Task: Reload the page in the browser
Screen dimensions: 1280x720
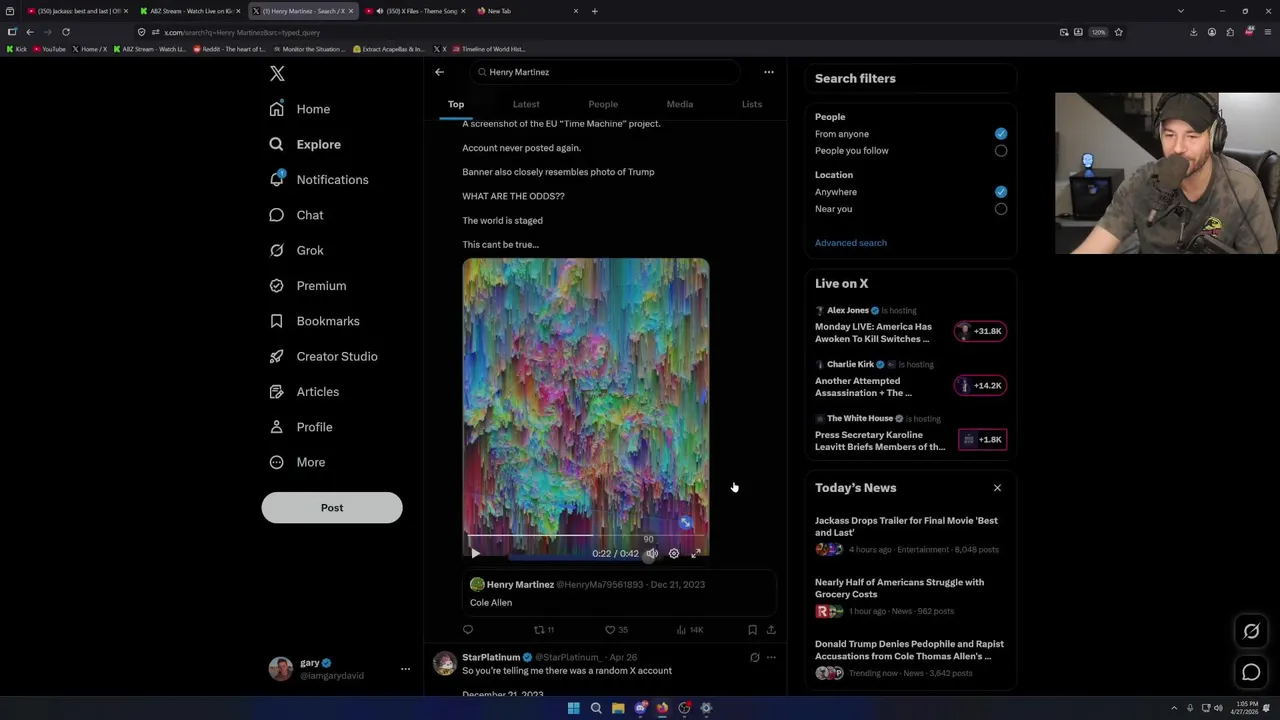Action: point(66,32)
